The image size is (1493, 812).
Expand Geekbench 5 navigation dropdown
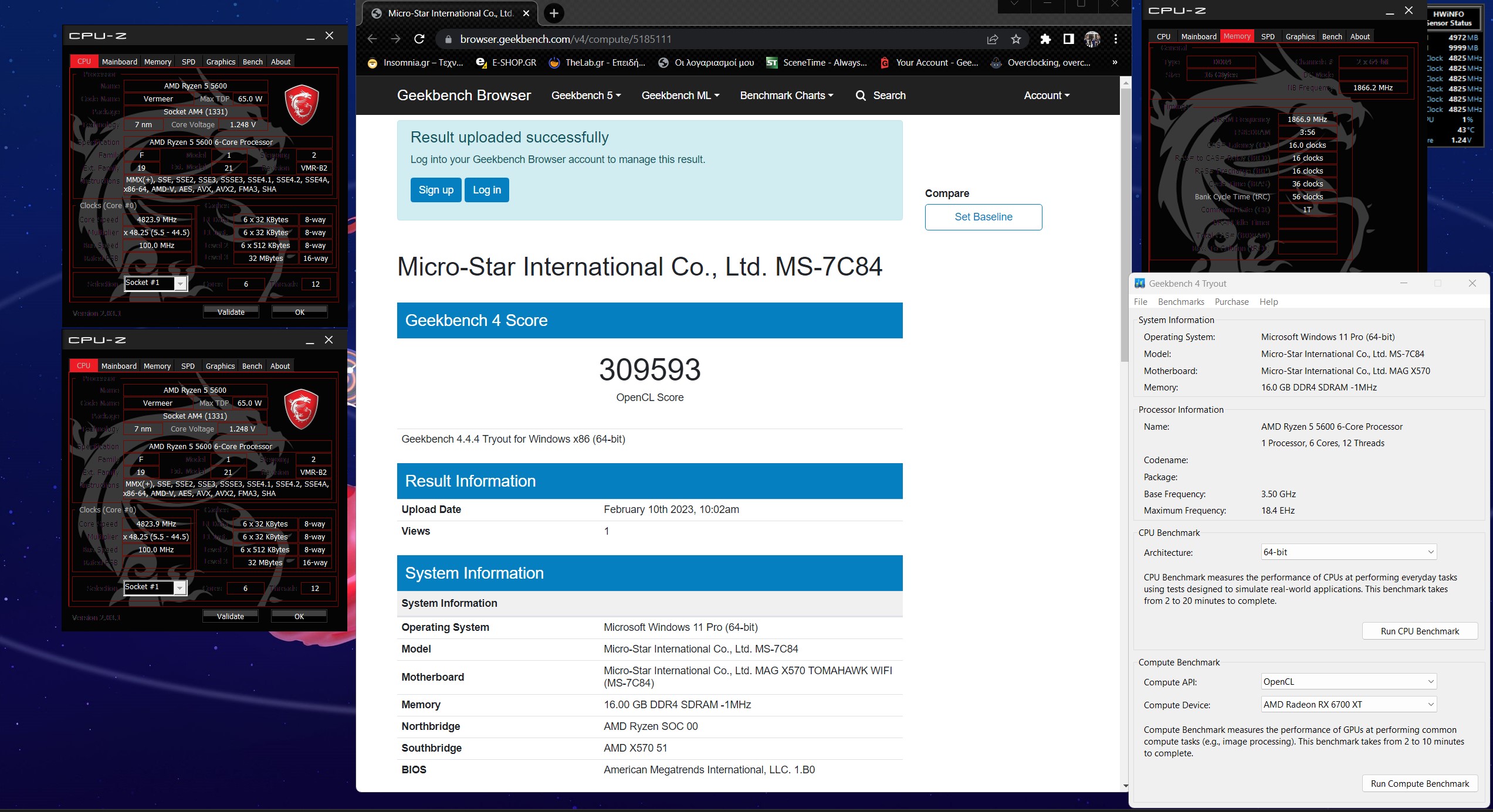click(585, 96)
